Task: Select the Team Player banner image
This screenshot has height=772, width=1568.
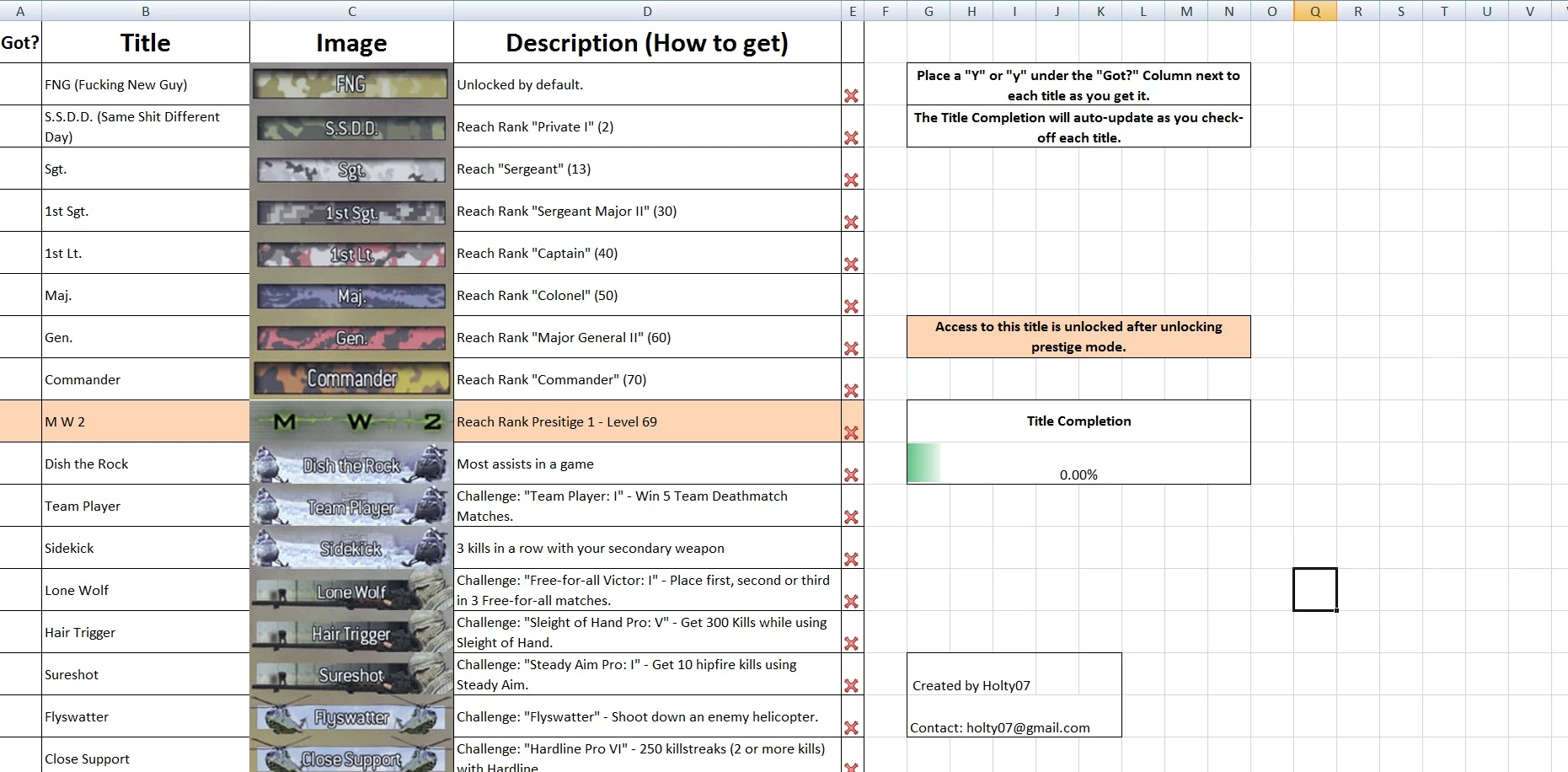Action: (x=351, y=506)
